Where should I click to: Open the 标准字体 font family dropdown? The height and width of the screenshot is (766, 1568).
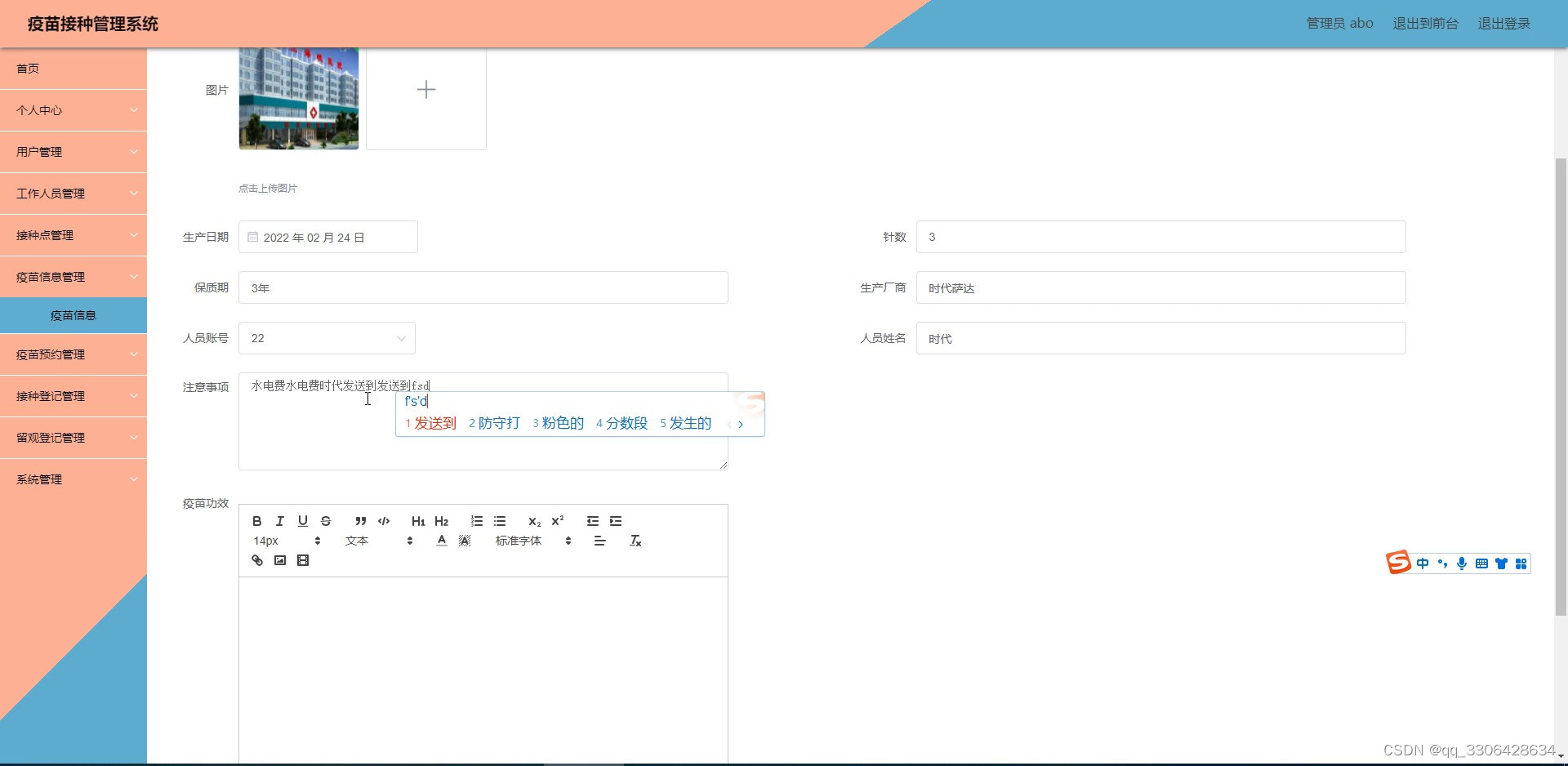533,541
